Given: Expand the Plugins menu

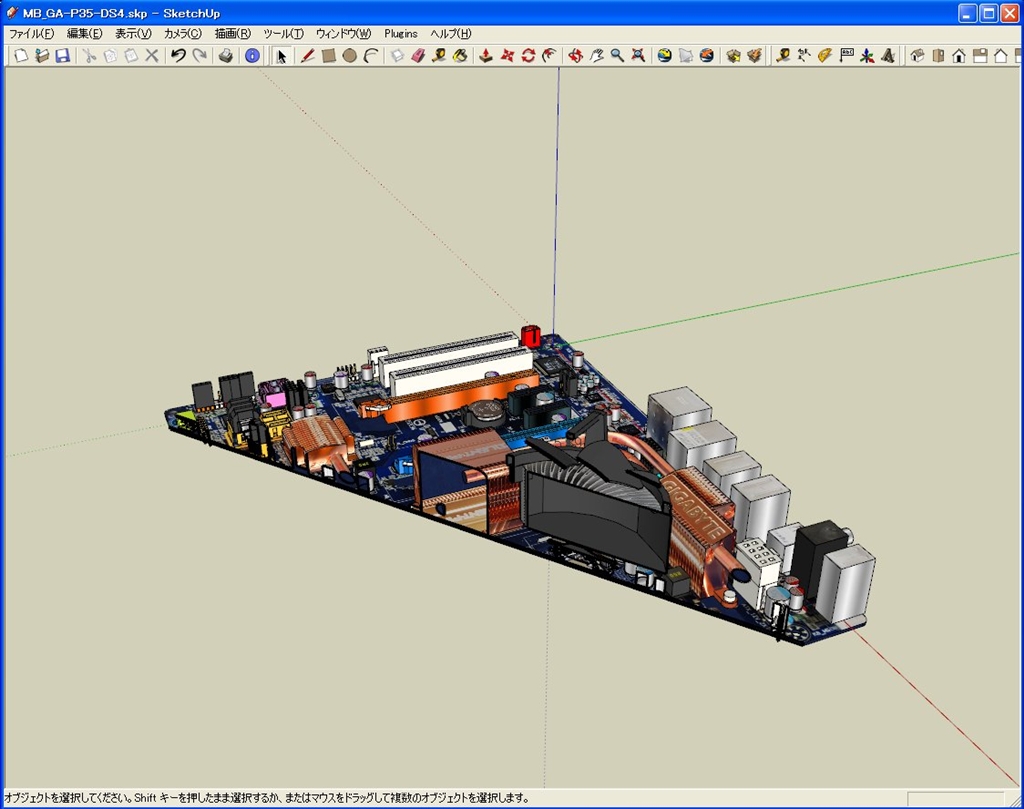Looking at the screenshot, I should point(401,34).
